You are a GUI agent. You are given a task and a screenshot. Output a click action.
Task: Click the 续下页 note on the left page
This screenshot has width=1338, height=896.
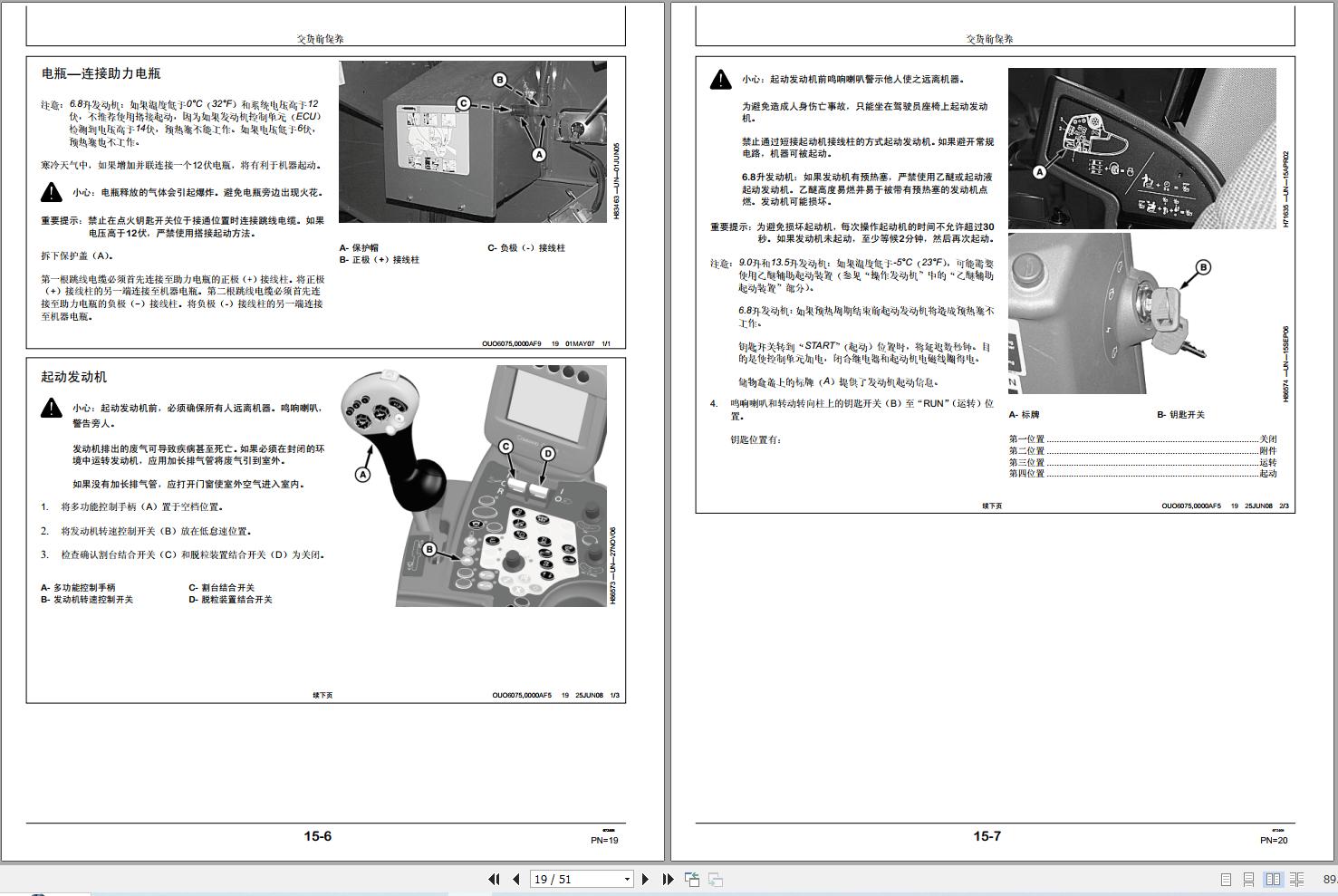(322, 695)
